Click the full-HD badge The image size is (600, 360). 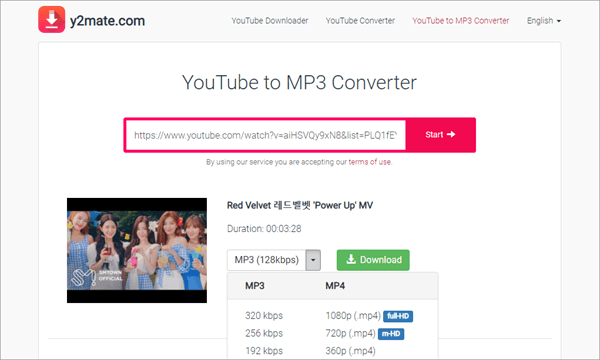(398, 316)
